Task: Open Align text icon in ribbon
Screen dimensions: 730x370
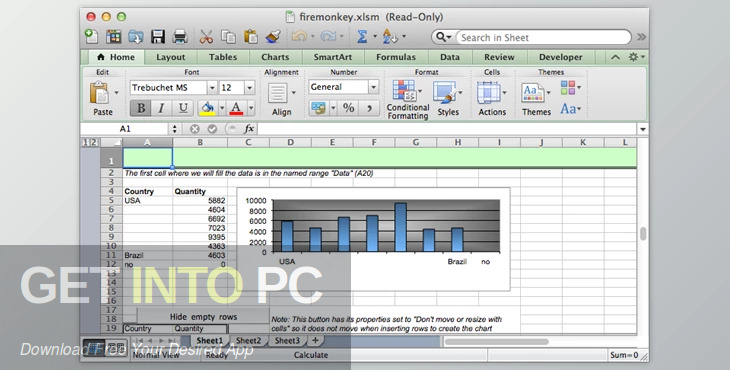Action: click(x=278, y=93)
